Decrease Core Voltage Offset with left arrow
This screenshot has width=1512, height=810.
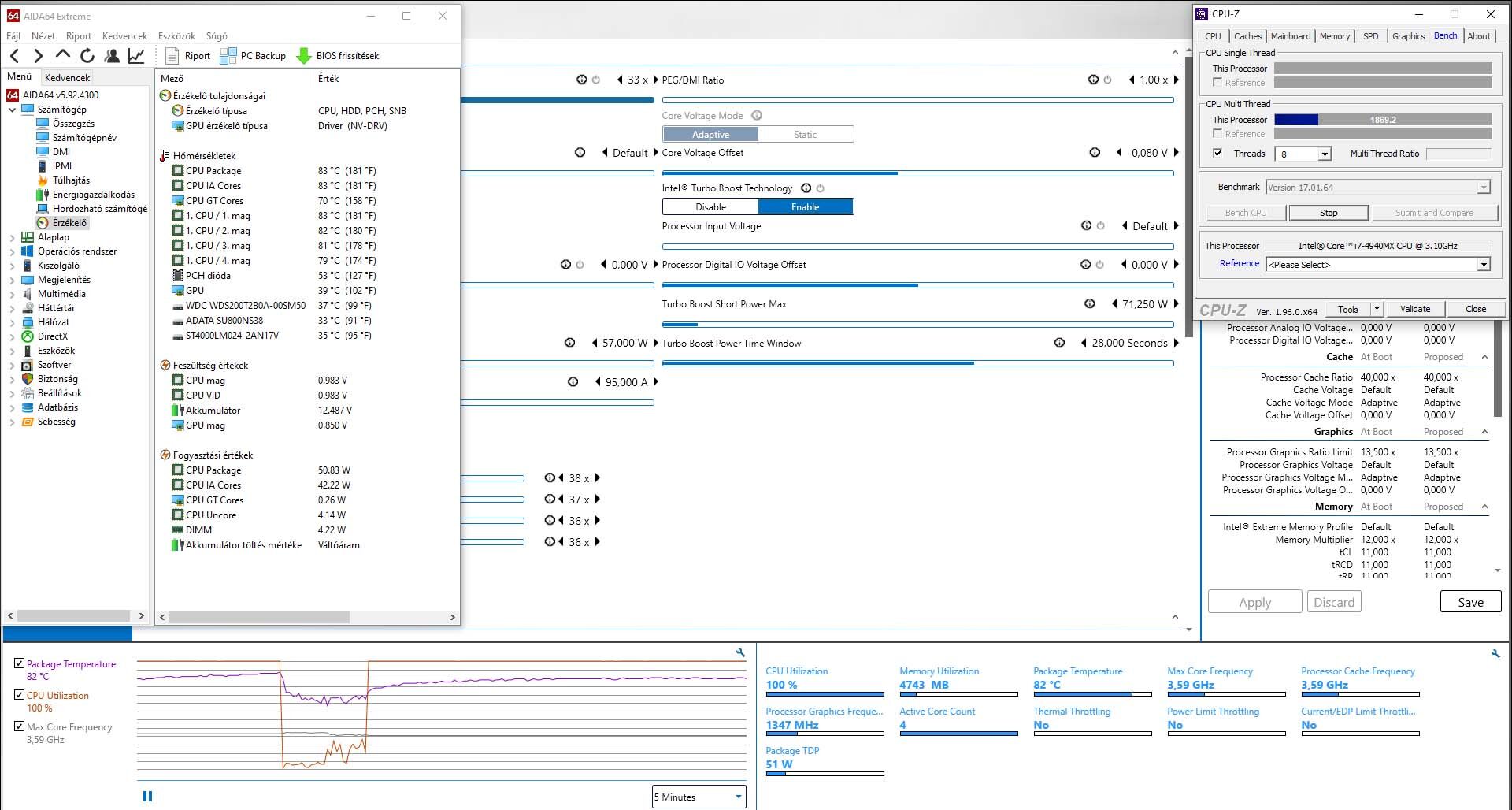click(1119, 153)
